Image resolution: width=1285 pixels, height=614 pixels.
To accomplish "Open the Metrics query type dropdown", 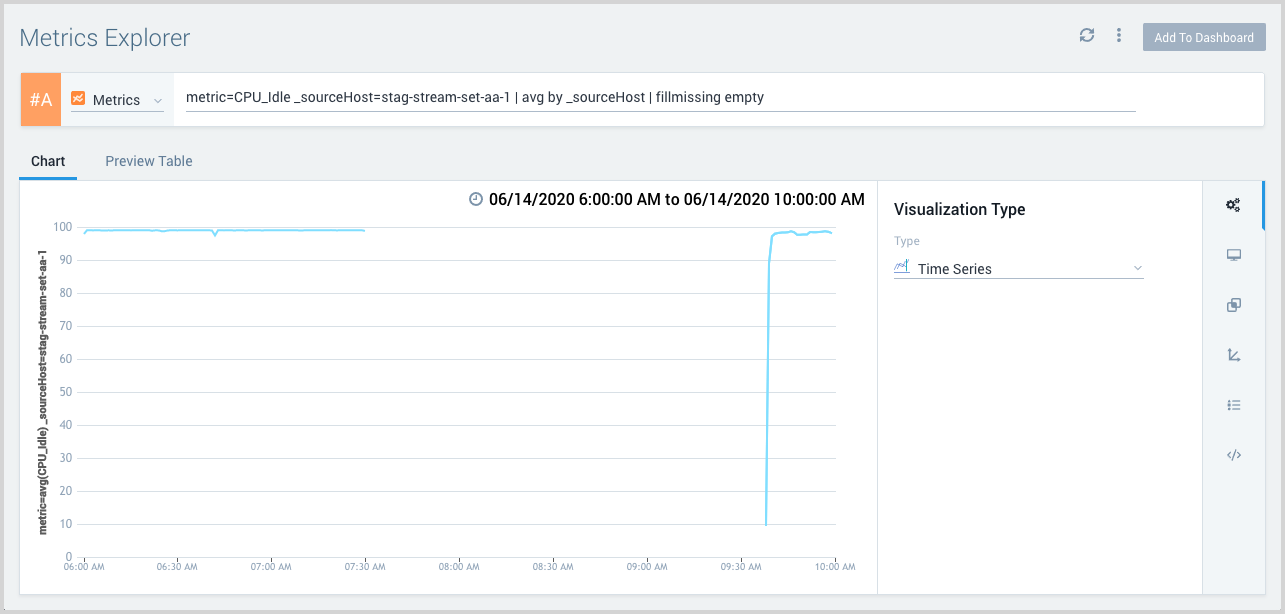I will click(117, 100).
